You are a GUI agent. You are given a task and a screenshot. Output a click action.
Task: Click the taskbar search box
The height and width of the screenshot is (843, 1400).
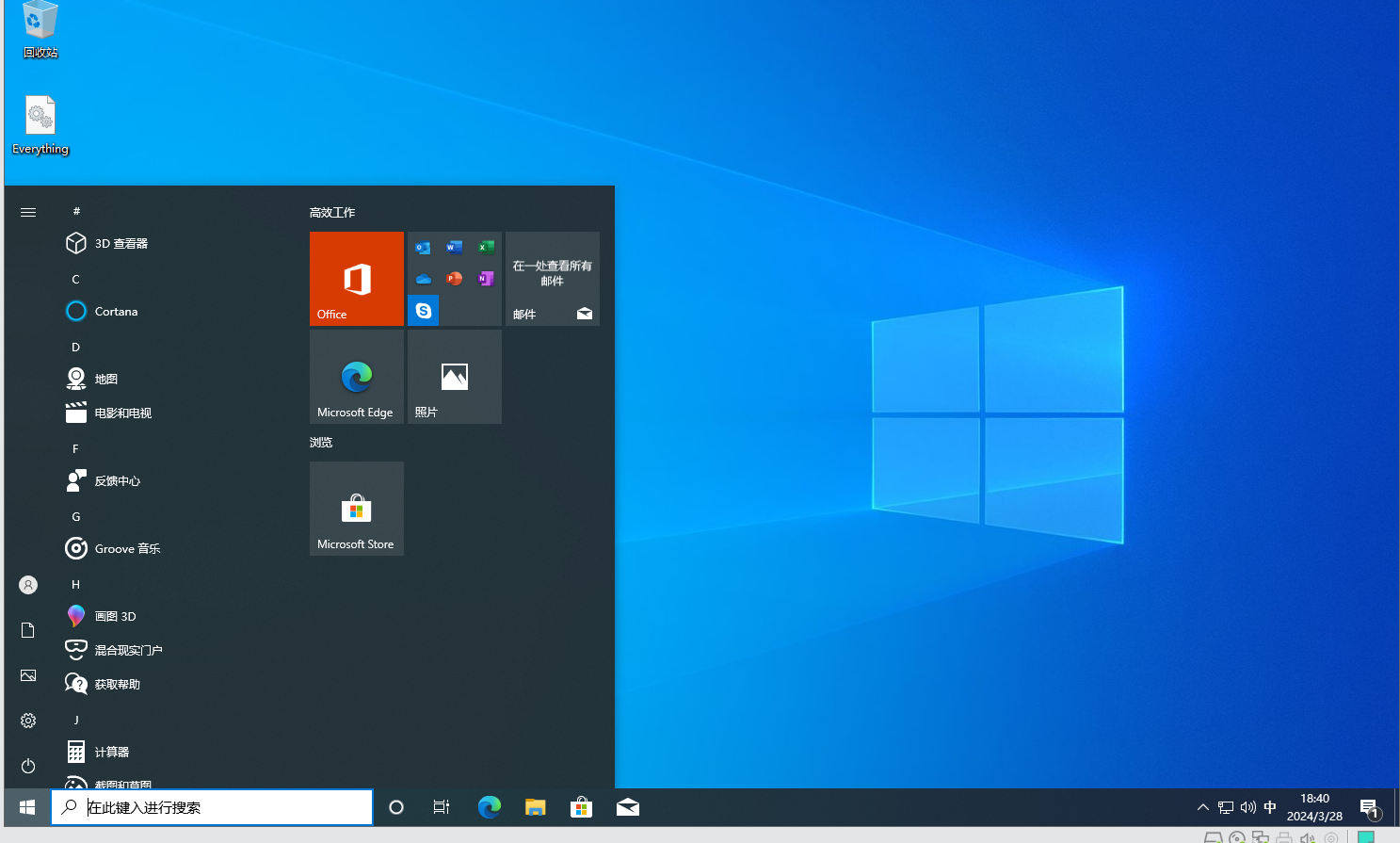pos(212,807)
